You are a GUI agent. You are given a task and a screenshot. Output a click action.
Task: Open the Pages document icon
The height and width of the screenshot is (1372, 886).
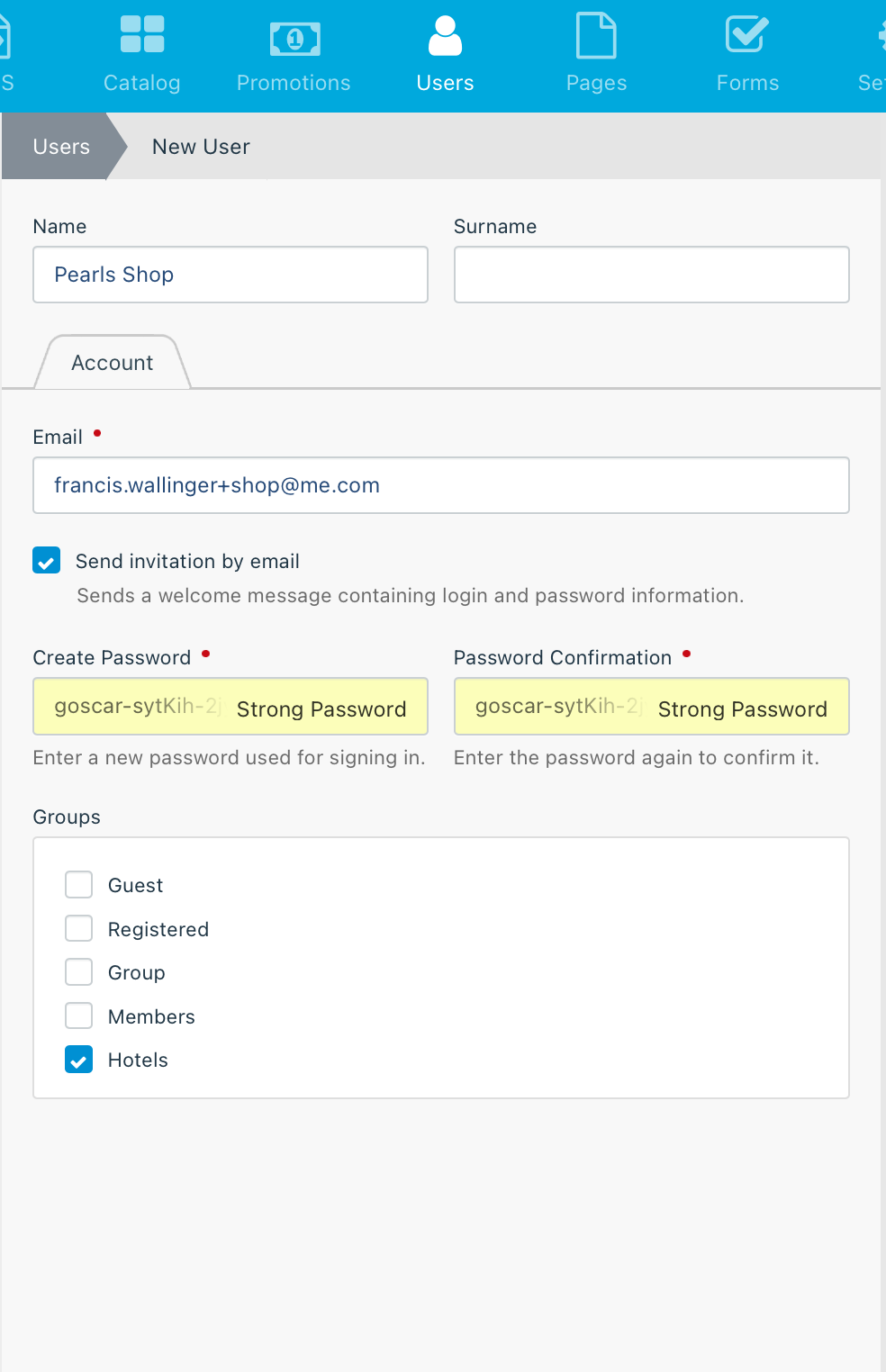coord(596,35)
